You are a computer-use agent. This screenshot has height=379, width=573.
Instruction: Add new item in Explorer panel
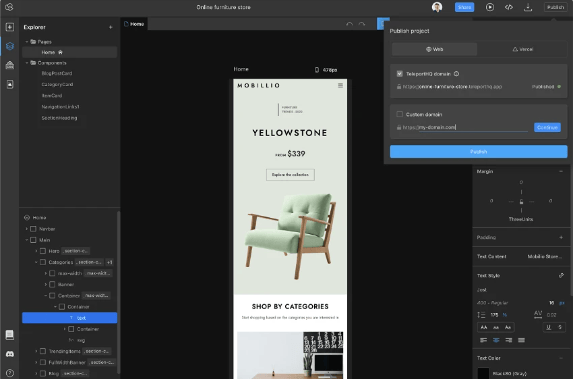pos(111,27)
